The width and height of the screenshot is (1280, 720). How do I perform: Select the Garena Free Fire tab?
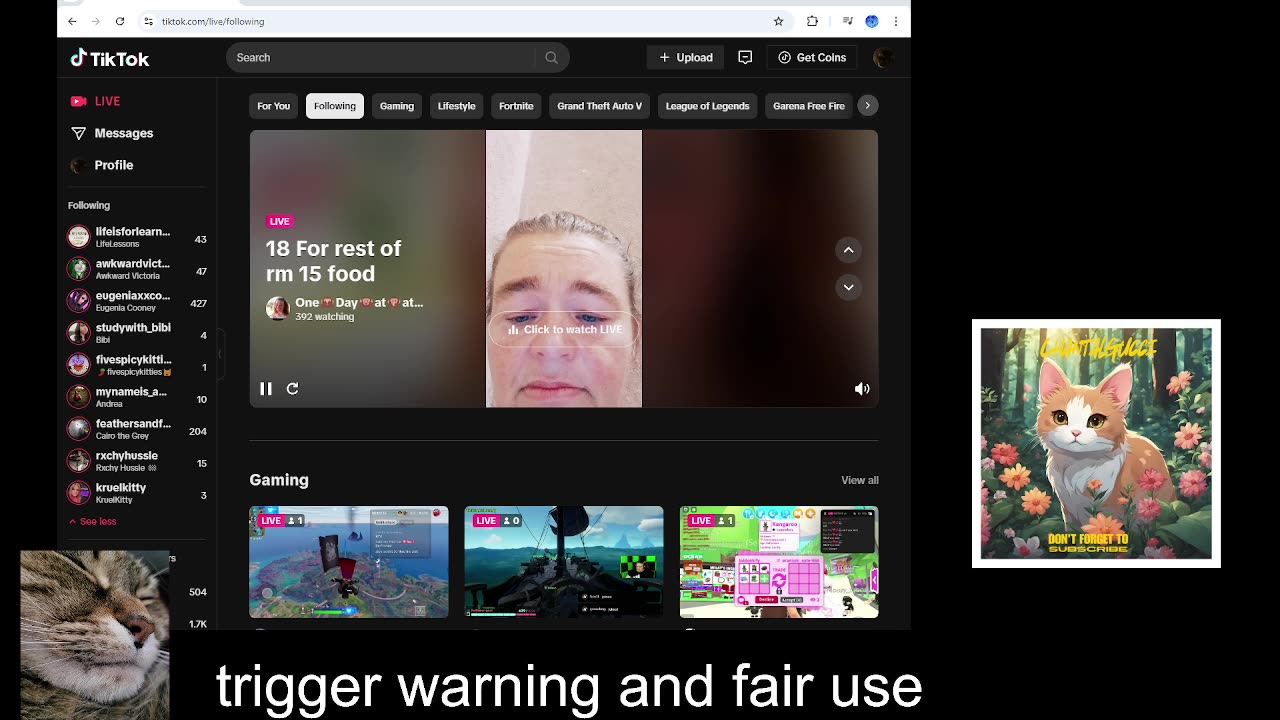809,106
